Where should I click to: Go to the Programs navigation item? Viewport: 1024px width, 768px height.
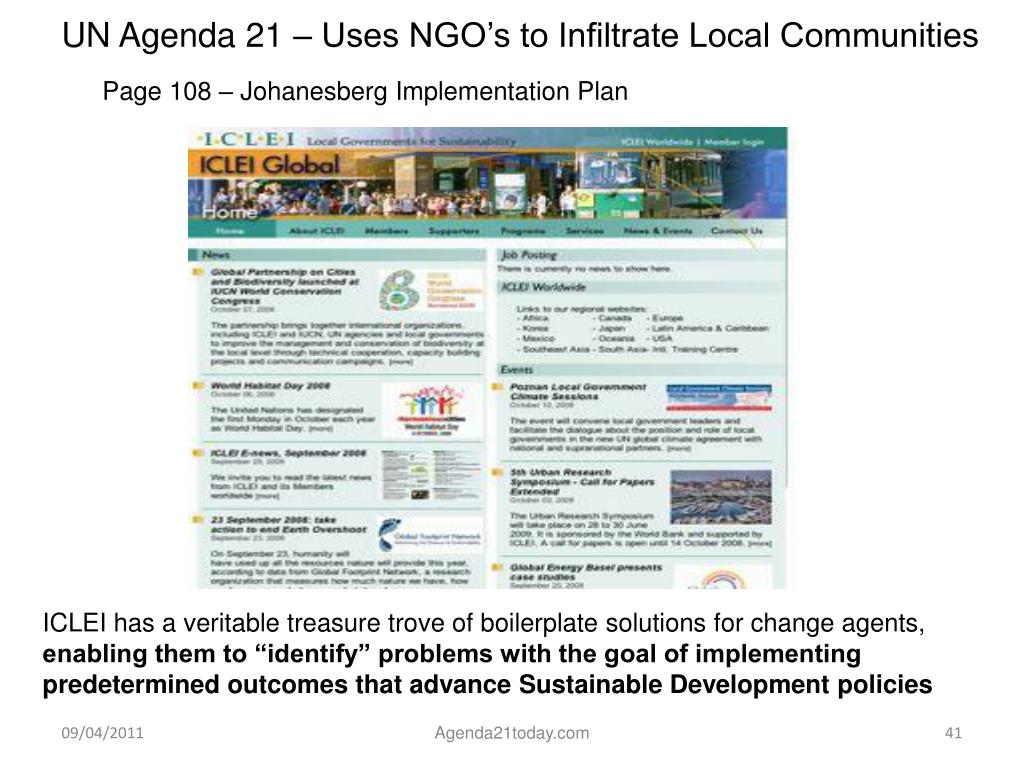point(523,231)
